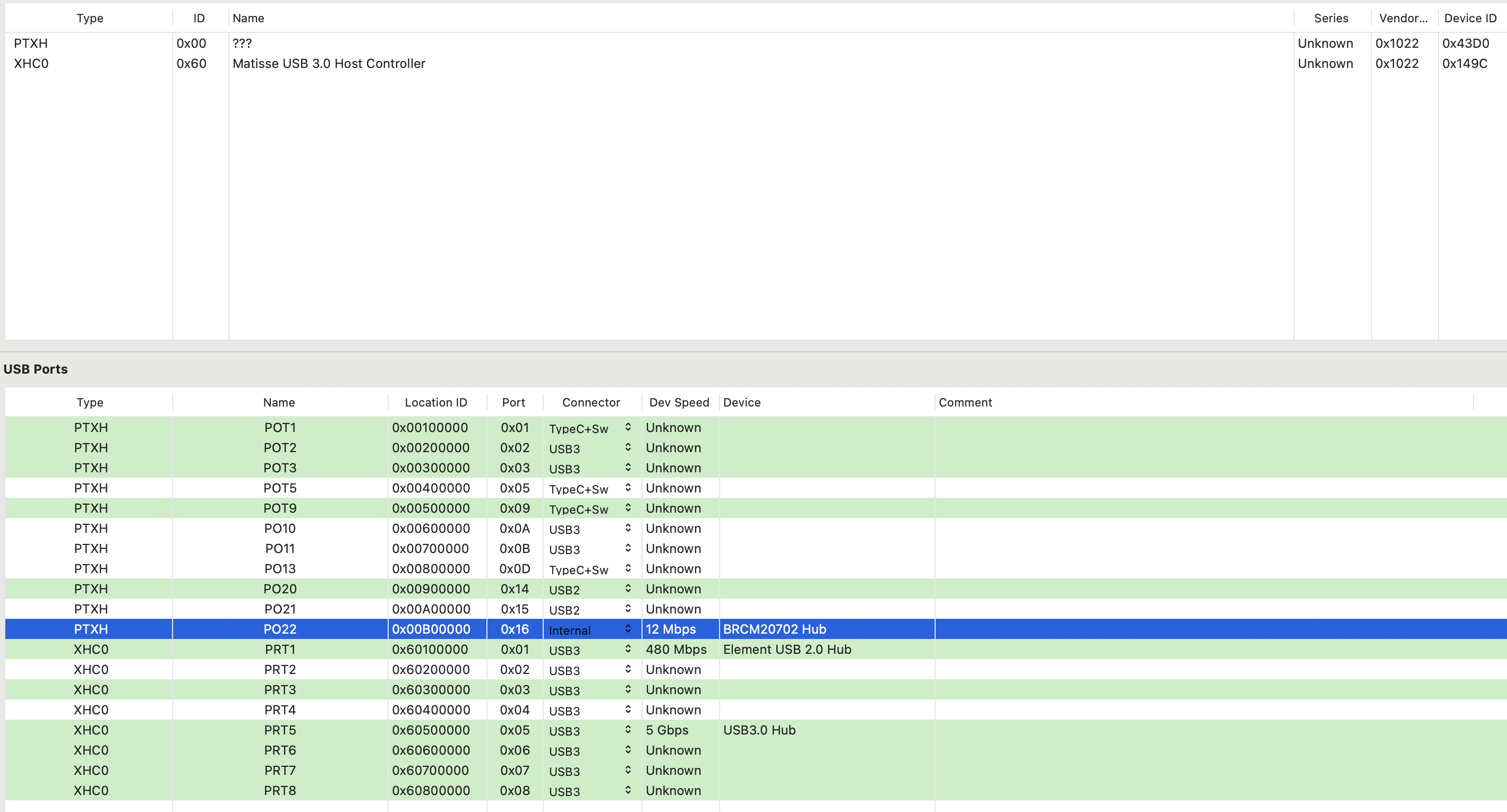The width and height of the screenshot is (1507, 812).
Task: Click the Series column header
Action: coord(1330,18)
